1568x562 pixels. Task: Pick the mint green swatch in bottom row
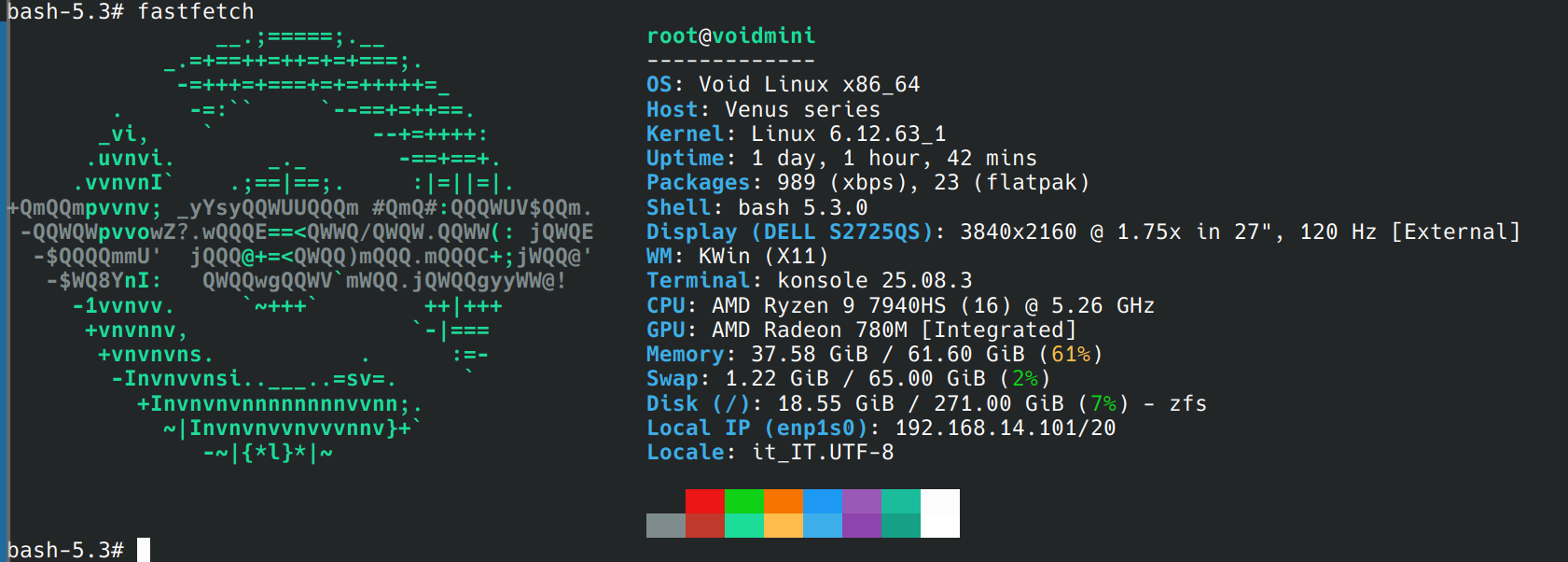coord(743,526)
